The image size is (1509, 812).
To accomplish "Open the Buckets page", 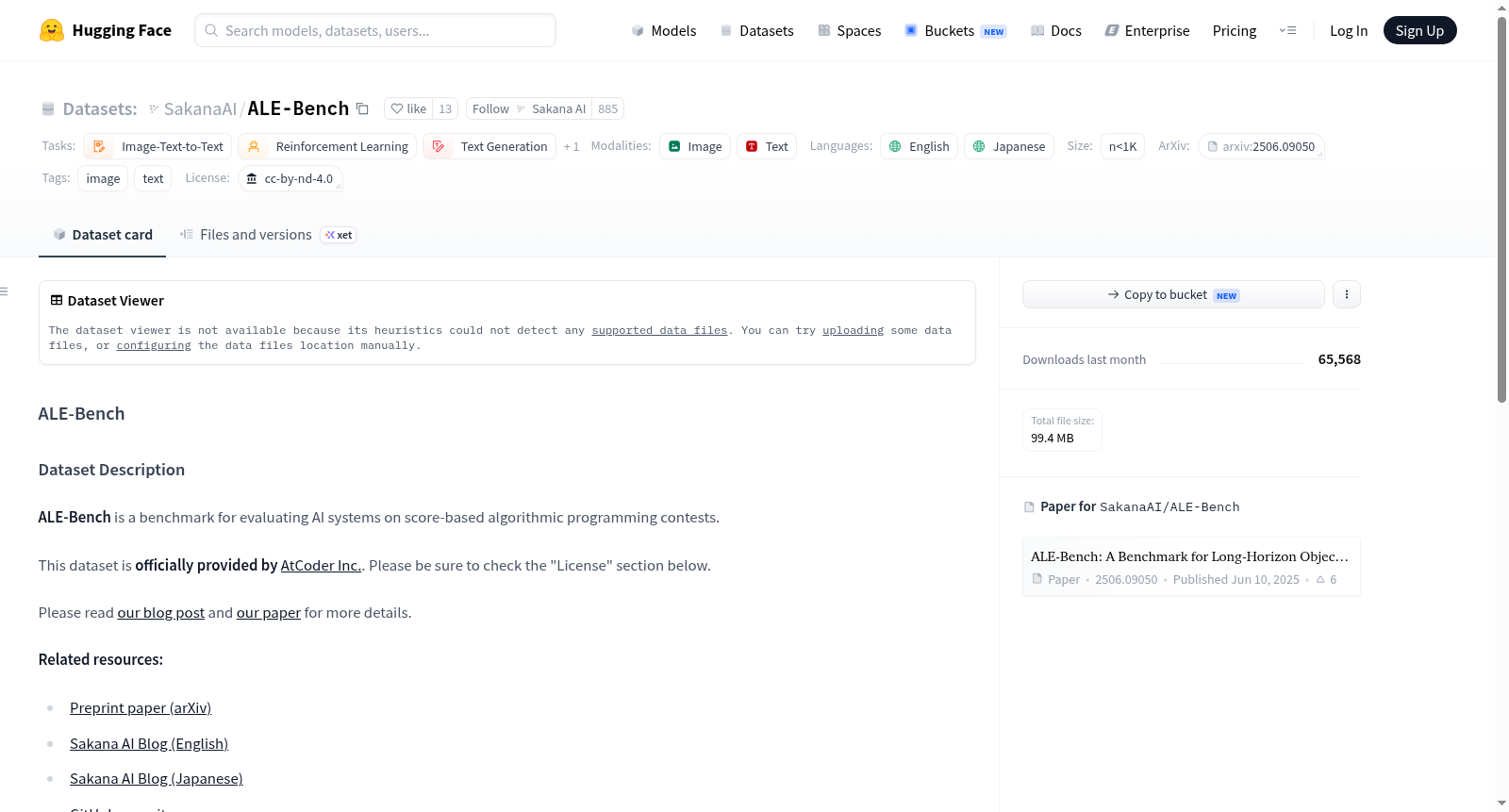I will (955, 30).
